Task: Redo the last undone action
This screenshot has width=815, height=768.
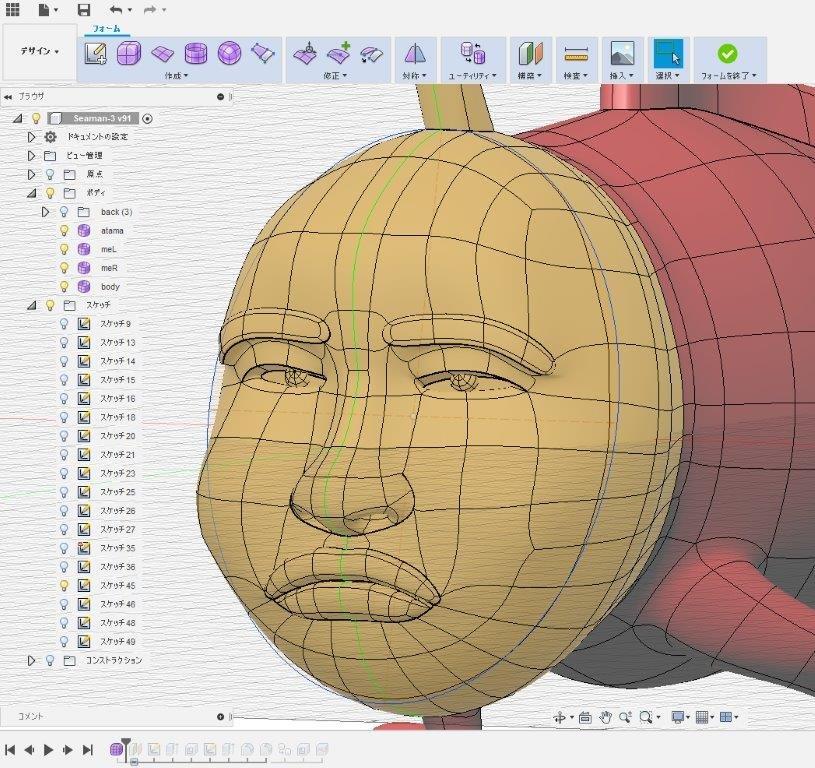Action: coord(150,9)
